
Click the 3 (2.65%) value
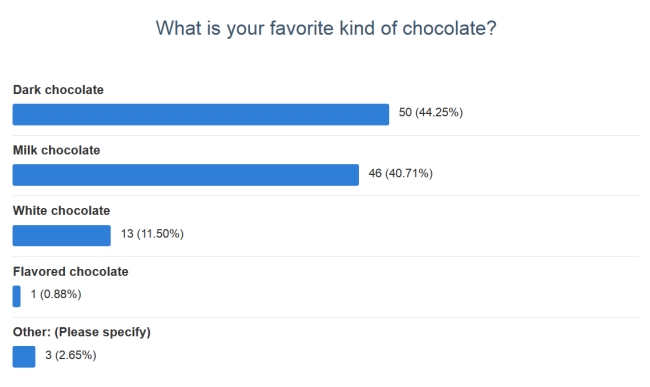pyautogui.click(x=71, y=355)
